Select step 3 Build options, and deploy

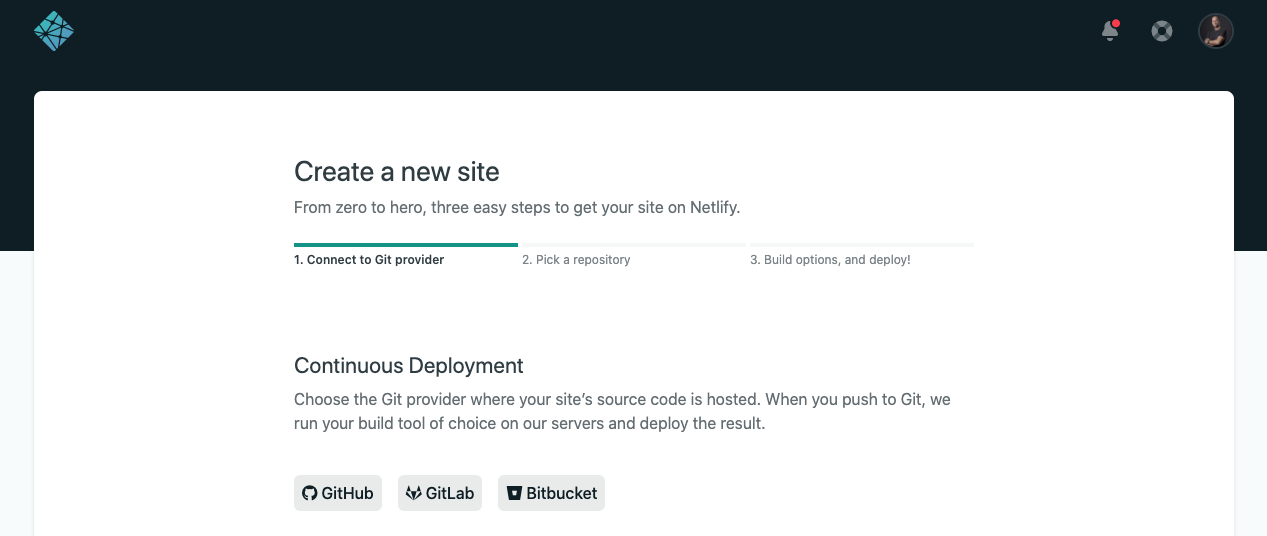(x=862, y=255)
